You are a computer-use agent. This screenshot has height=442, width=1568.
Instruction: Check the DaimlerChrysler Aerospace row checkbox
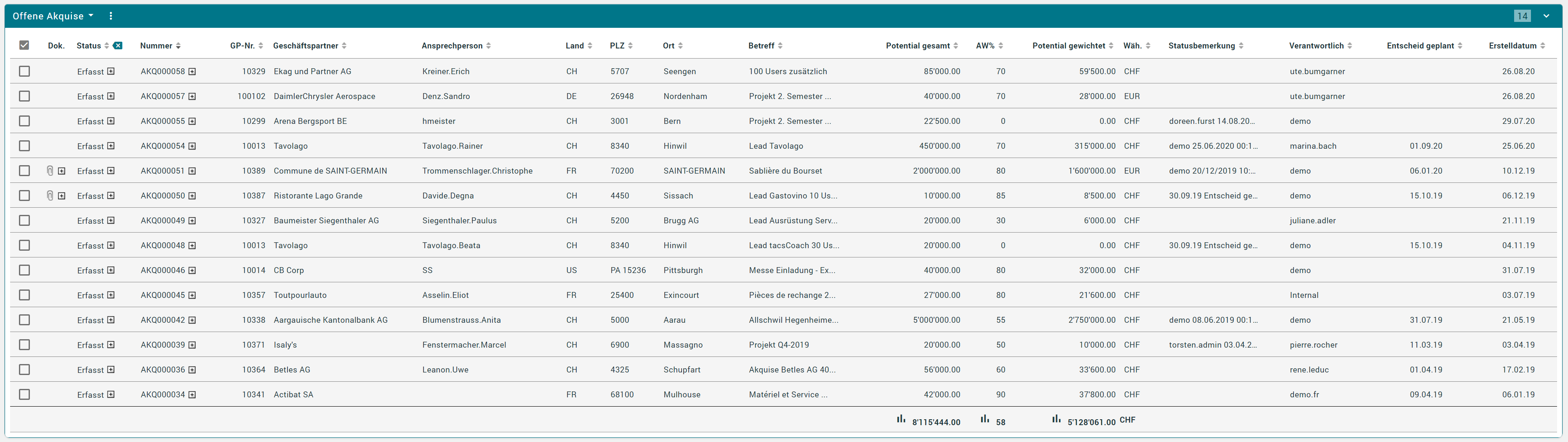tap(24, 96)
